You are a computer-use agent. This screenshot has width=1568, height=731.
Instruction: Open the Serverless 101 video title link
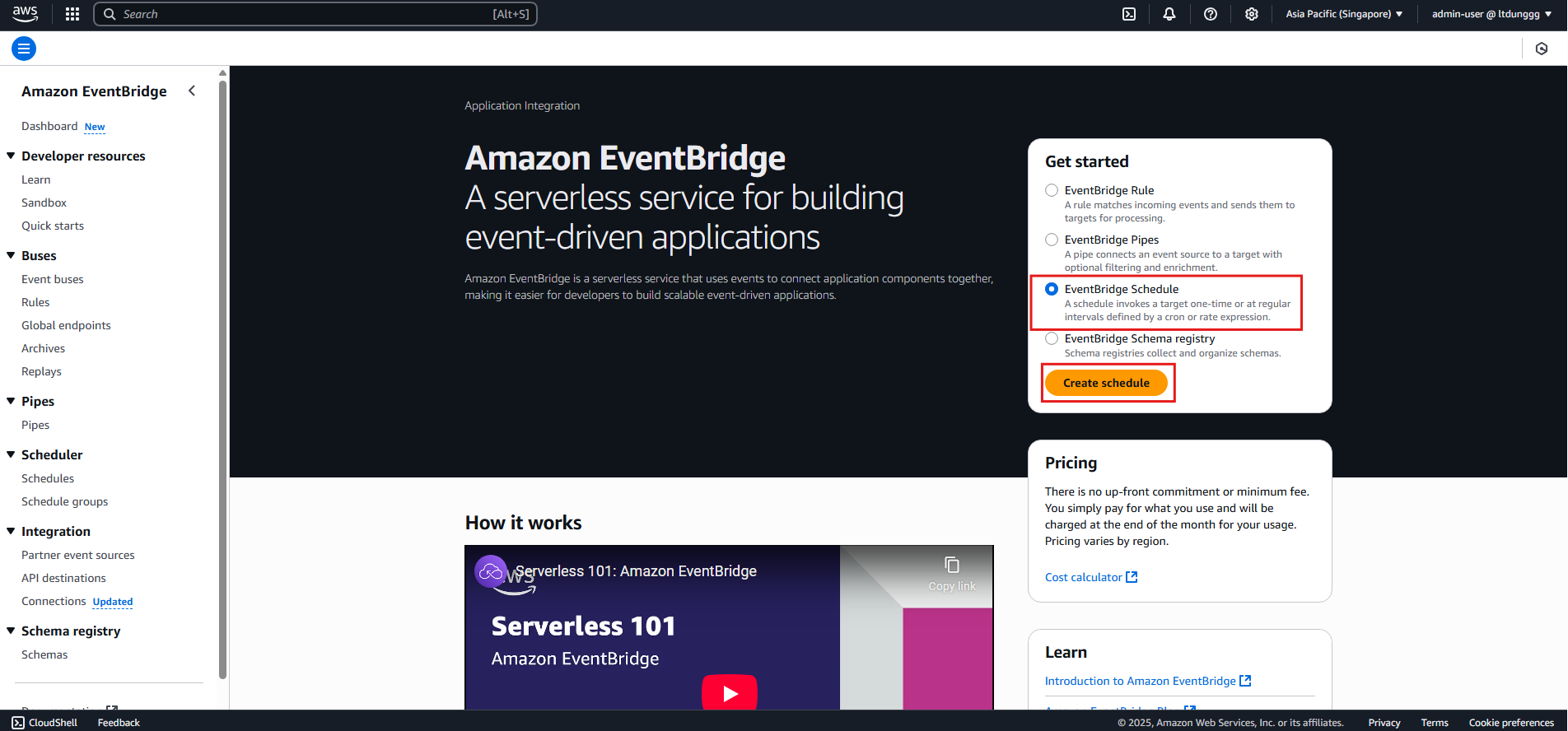[x=636, y=571]
